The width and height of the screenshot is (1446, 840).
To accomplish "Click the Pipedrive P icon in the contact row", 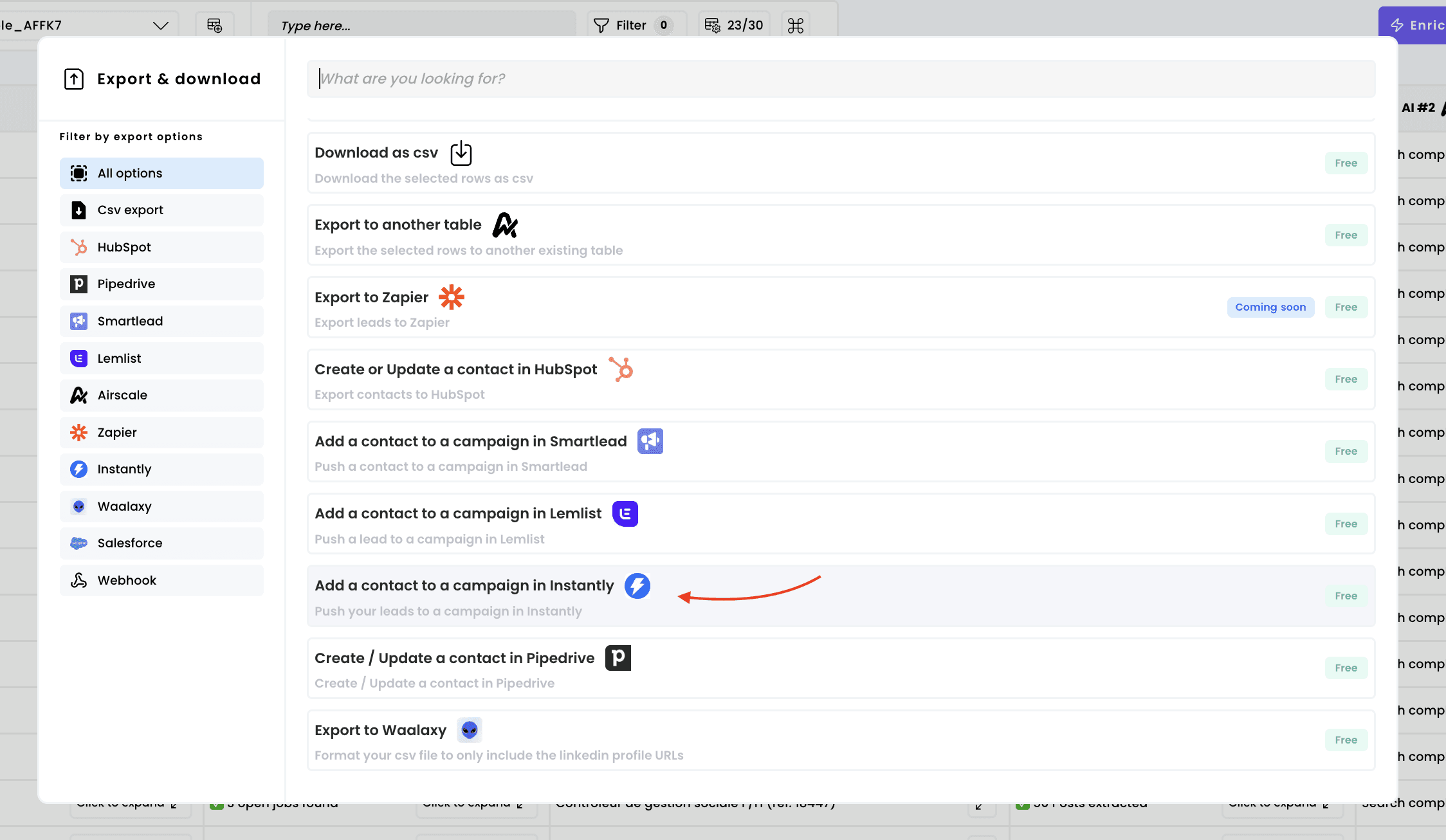I will [x=618, y=657].
